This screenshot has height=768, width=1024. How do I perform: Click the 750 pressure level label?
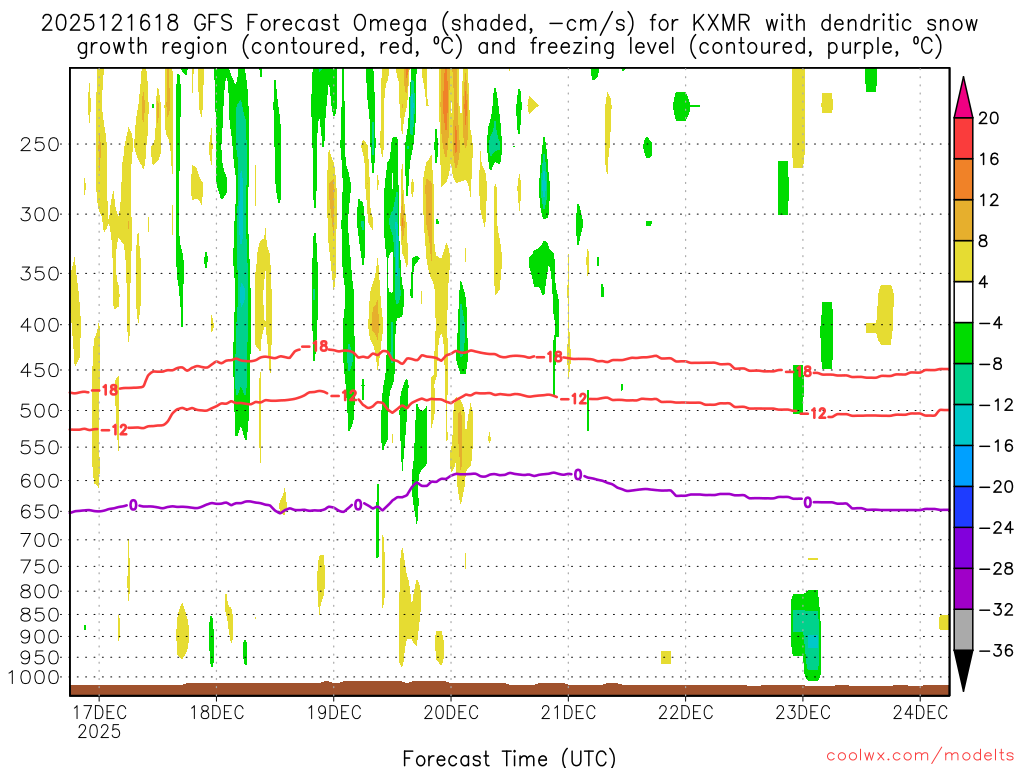pos(40,567)
